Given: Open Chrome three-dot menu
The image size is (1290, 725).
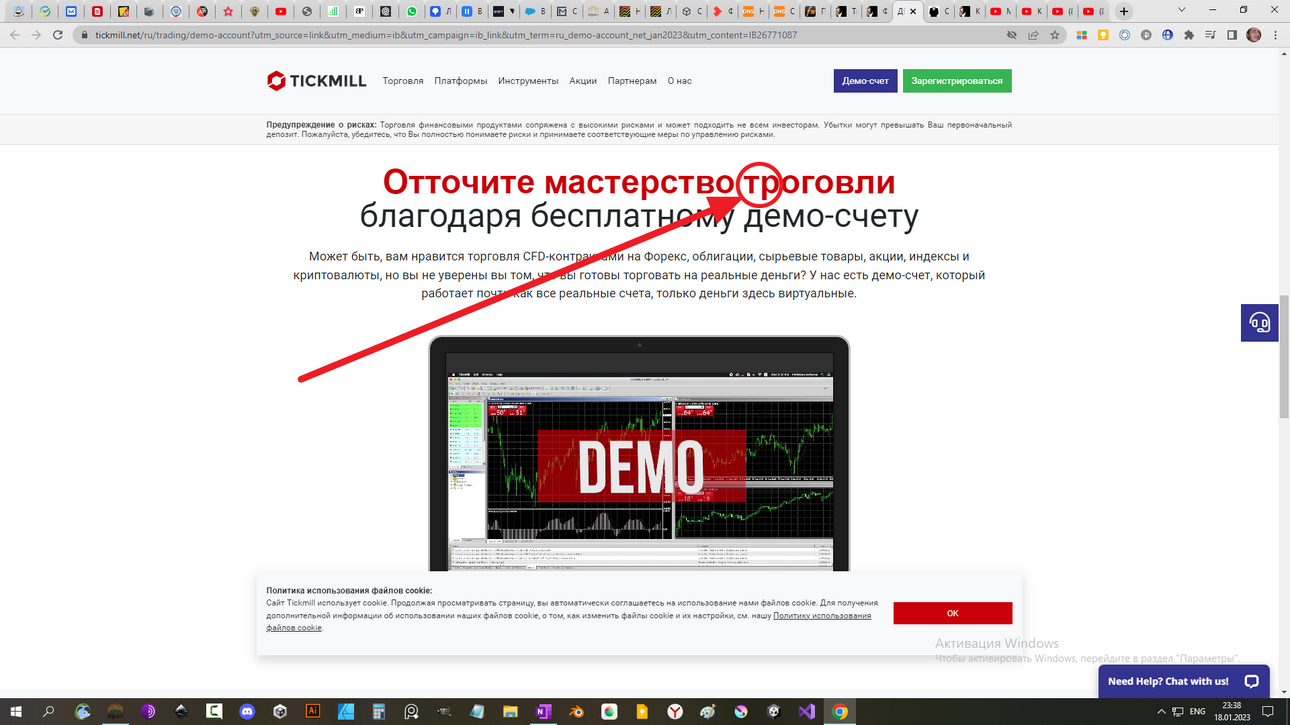Looking at the screenshot, I should (x=1275, y=35).
